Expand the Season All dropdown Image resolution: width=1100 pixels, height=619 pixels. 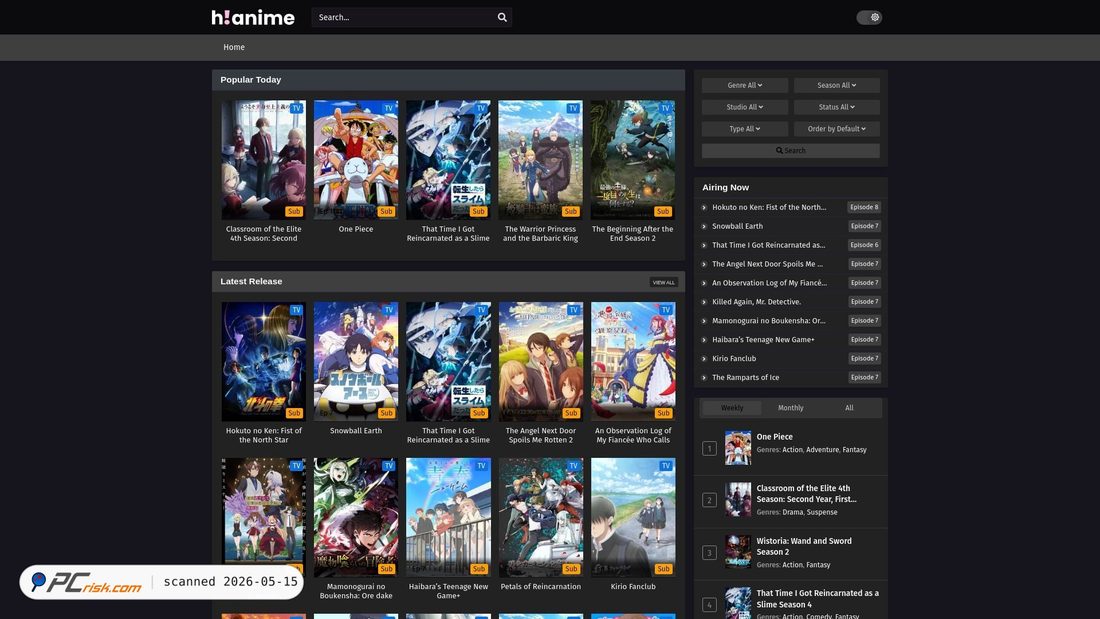pos(836,85)
